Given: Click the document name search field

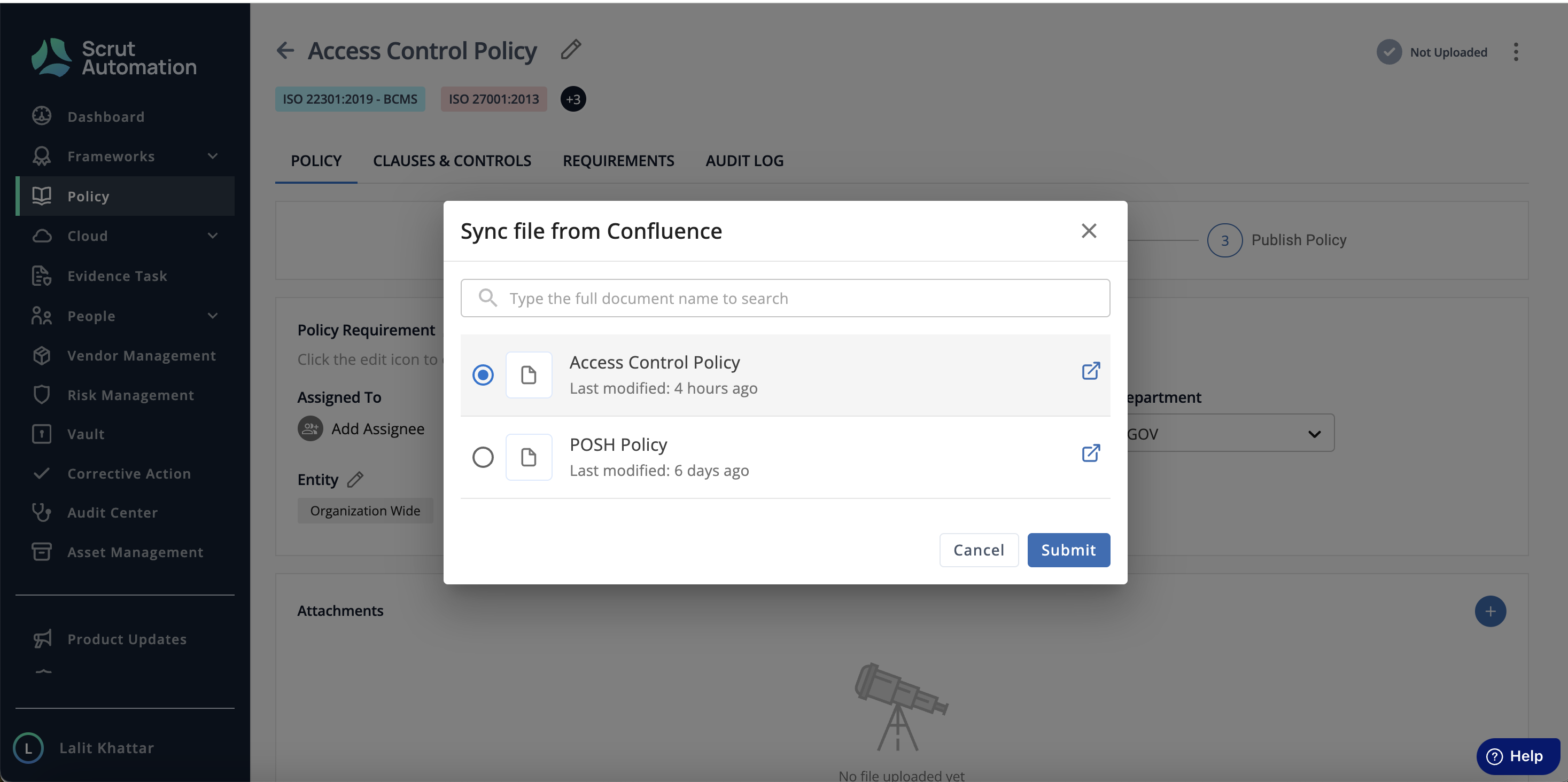Looking at the screenshot, I should tap(785, 298).
